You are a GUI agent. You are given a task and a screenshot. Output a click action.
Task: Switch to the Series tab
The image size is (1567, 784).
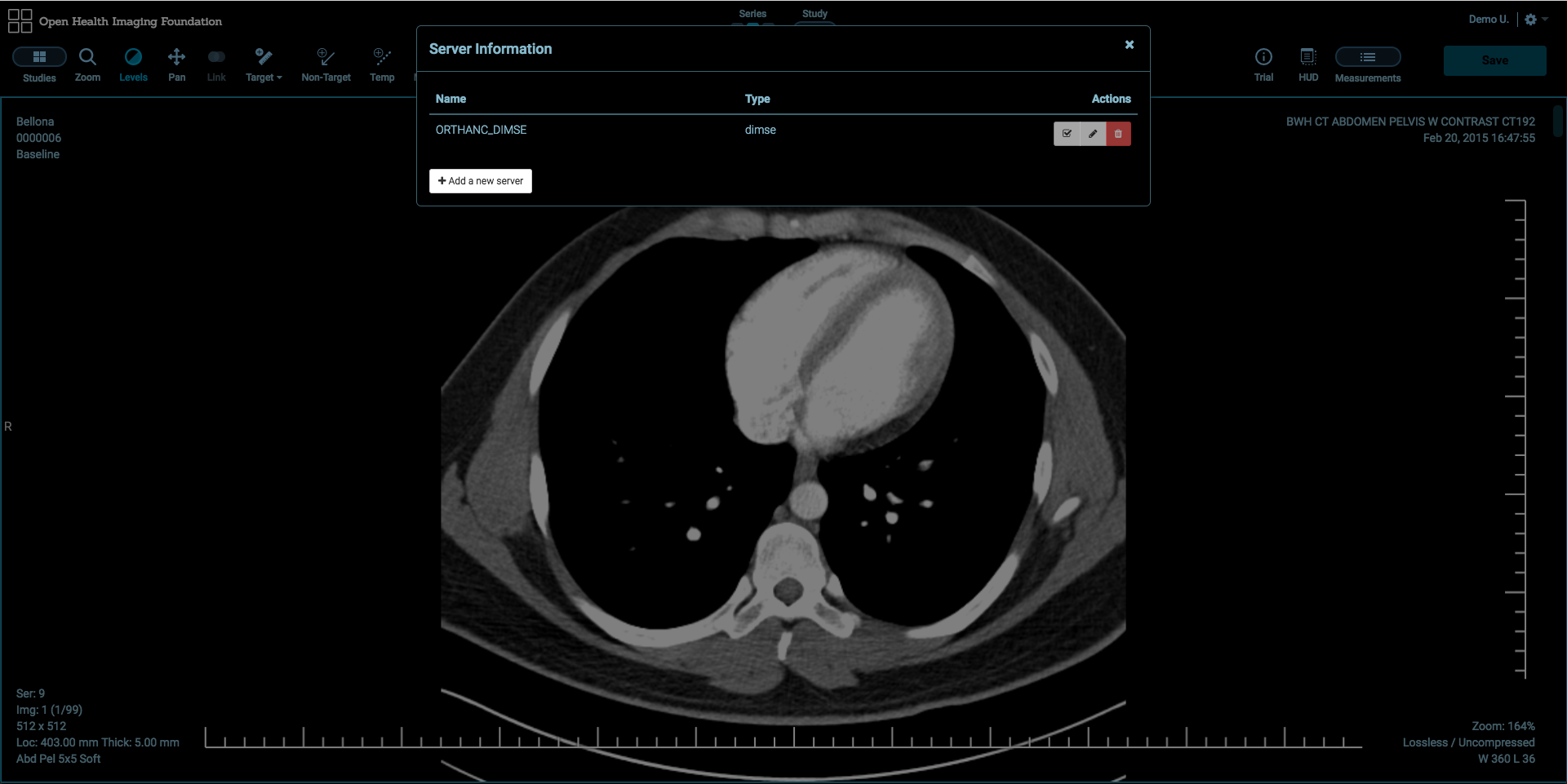(752, 15)
